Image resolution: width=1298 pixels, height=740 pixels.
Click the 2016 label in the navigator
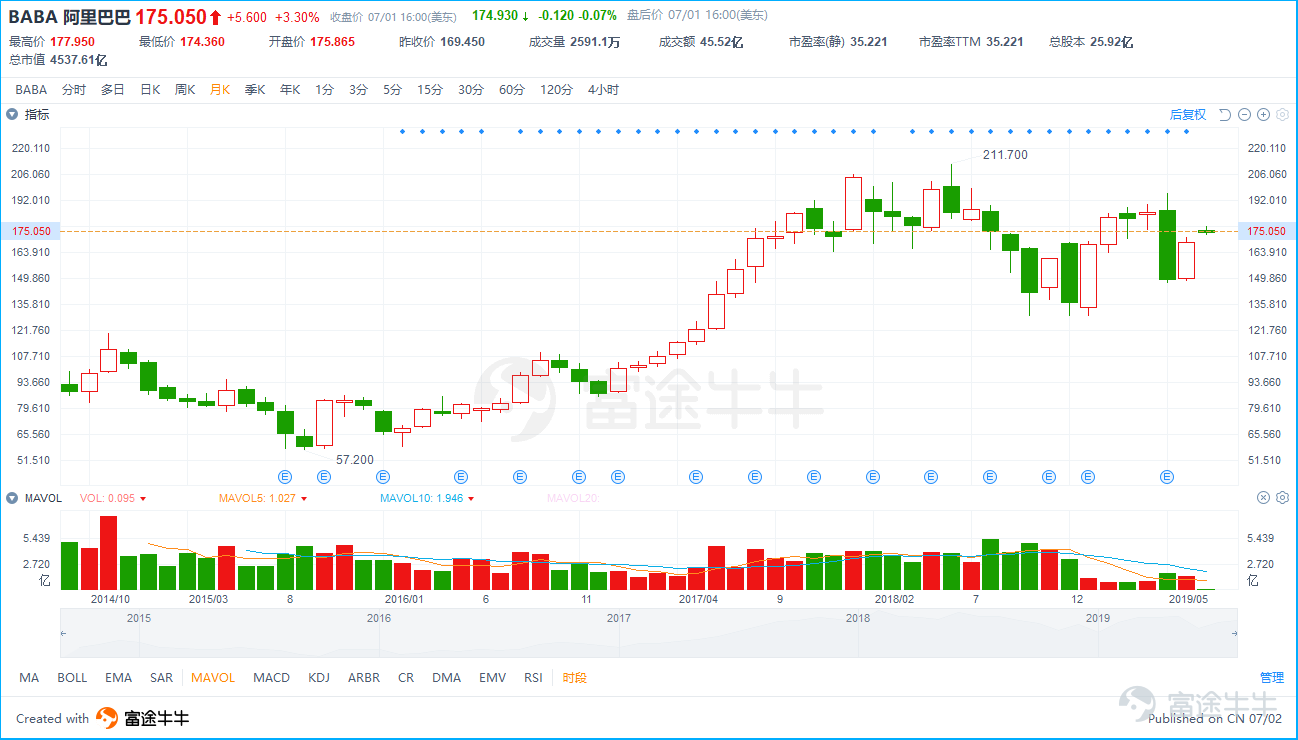click(379, 618)
